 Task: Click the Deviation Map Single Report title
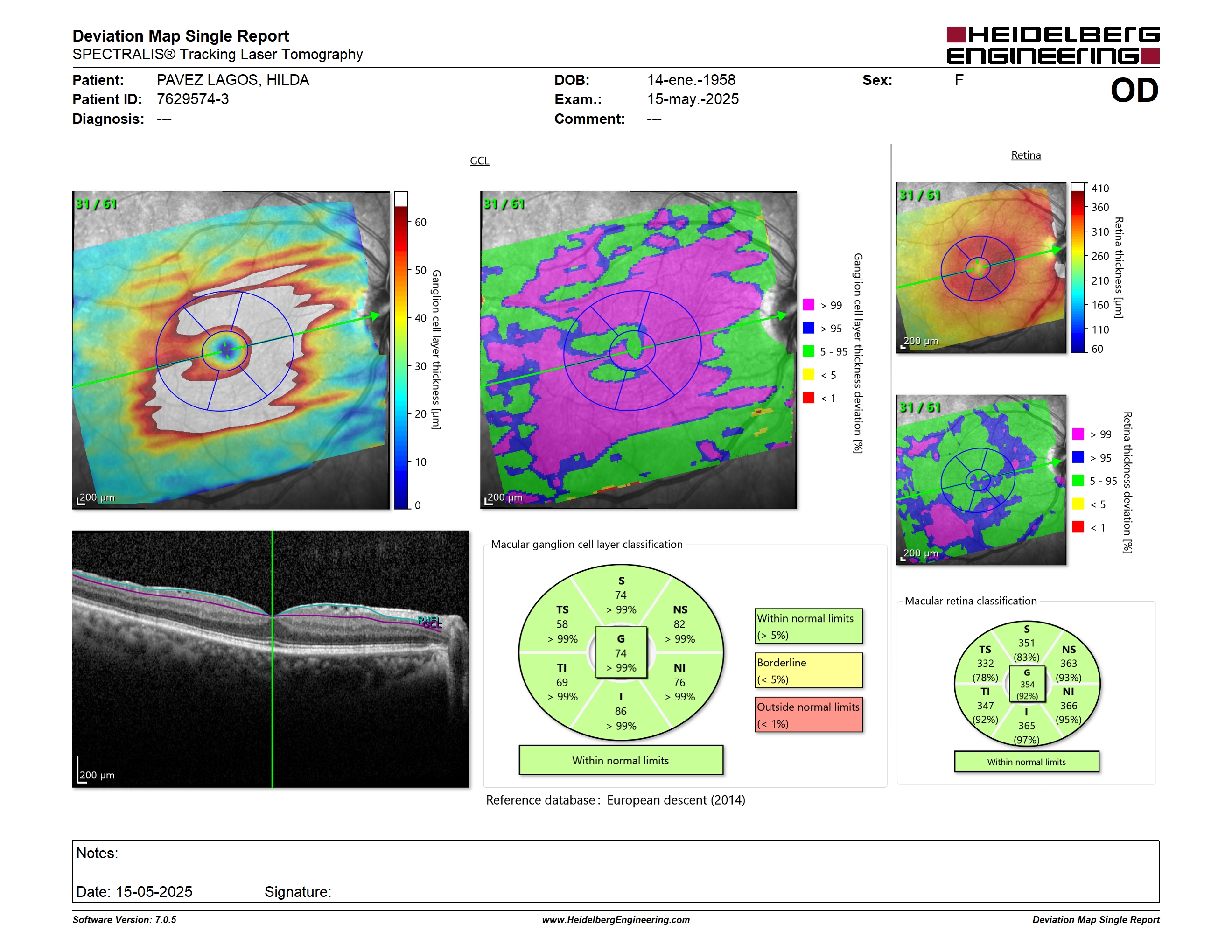pos(181,36)
